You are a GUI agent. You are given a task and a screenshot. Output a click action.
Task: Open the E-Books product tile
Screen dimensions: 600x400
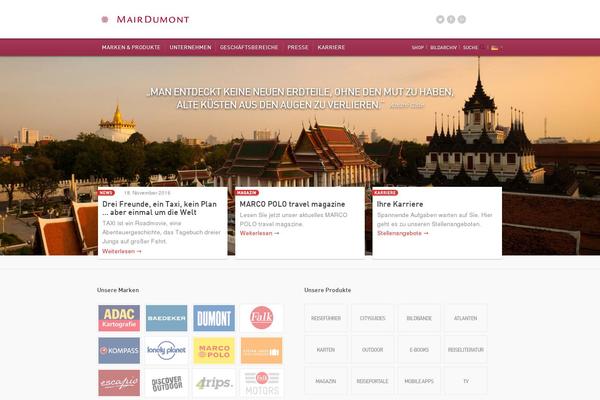[419, 350]
